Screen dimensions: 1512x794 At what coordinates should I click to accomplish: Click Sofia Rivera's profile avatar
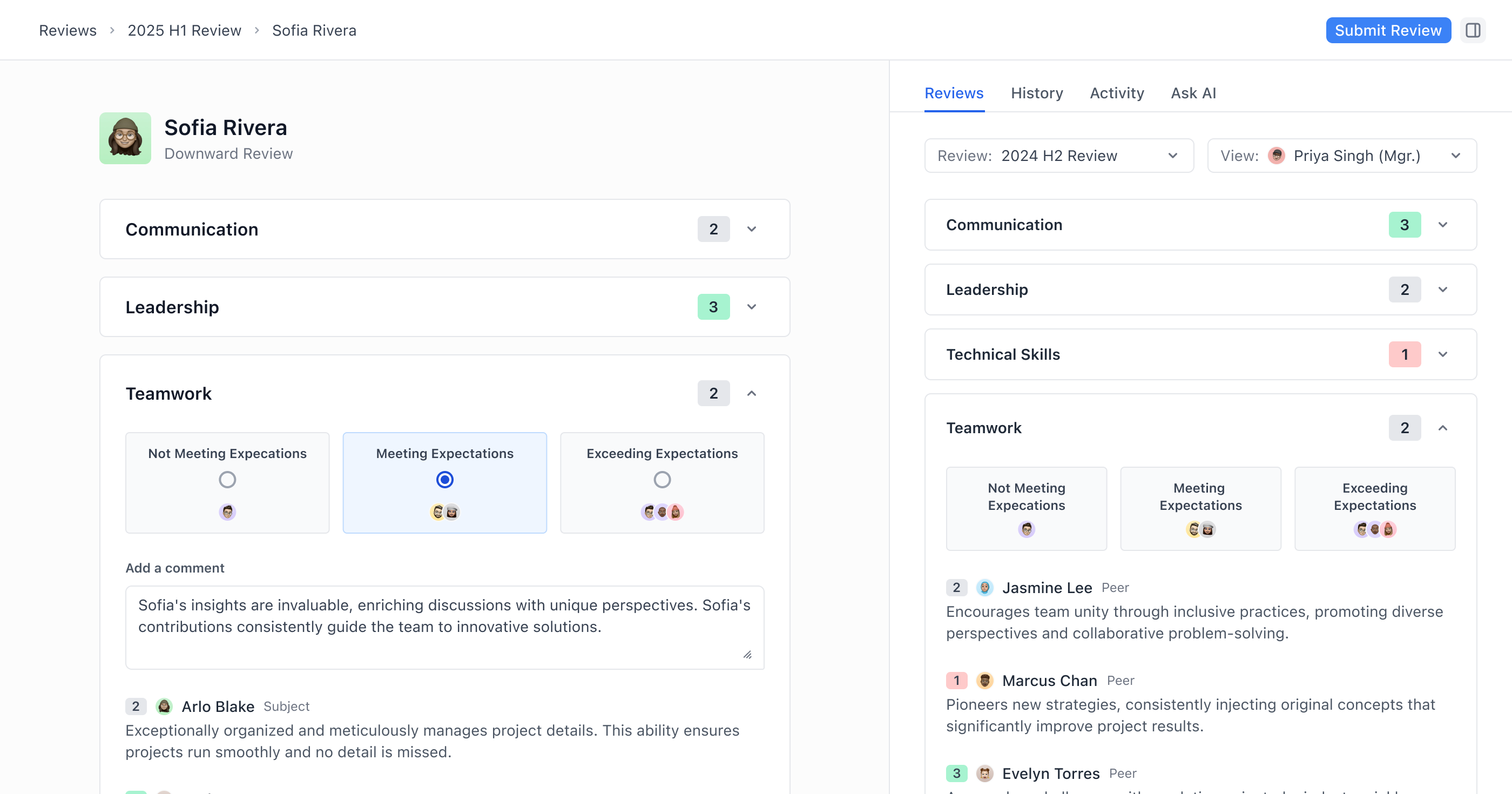[125, 138]
